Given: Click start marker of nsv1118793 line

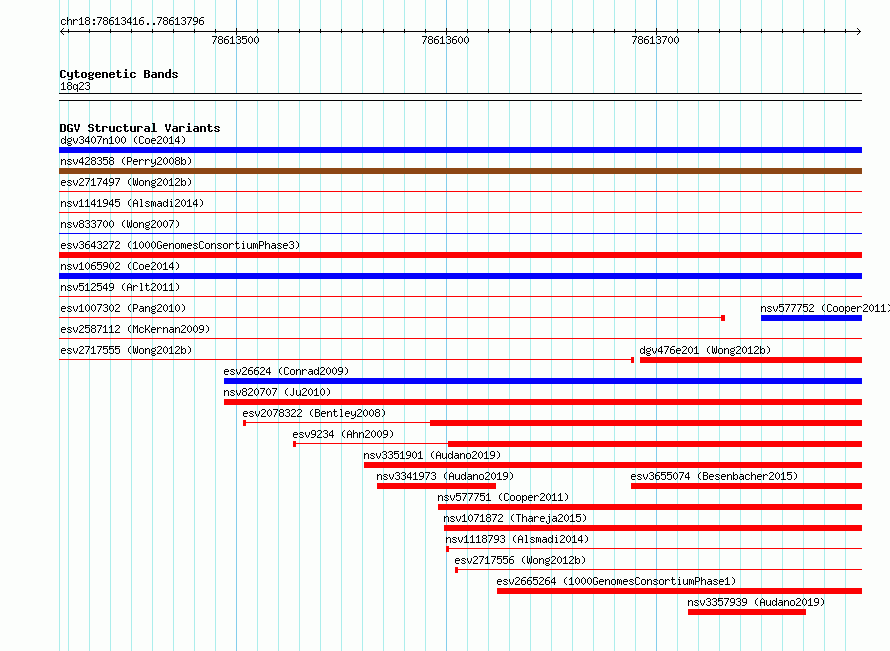Looking at the screenshot, I should 447,549.
